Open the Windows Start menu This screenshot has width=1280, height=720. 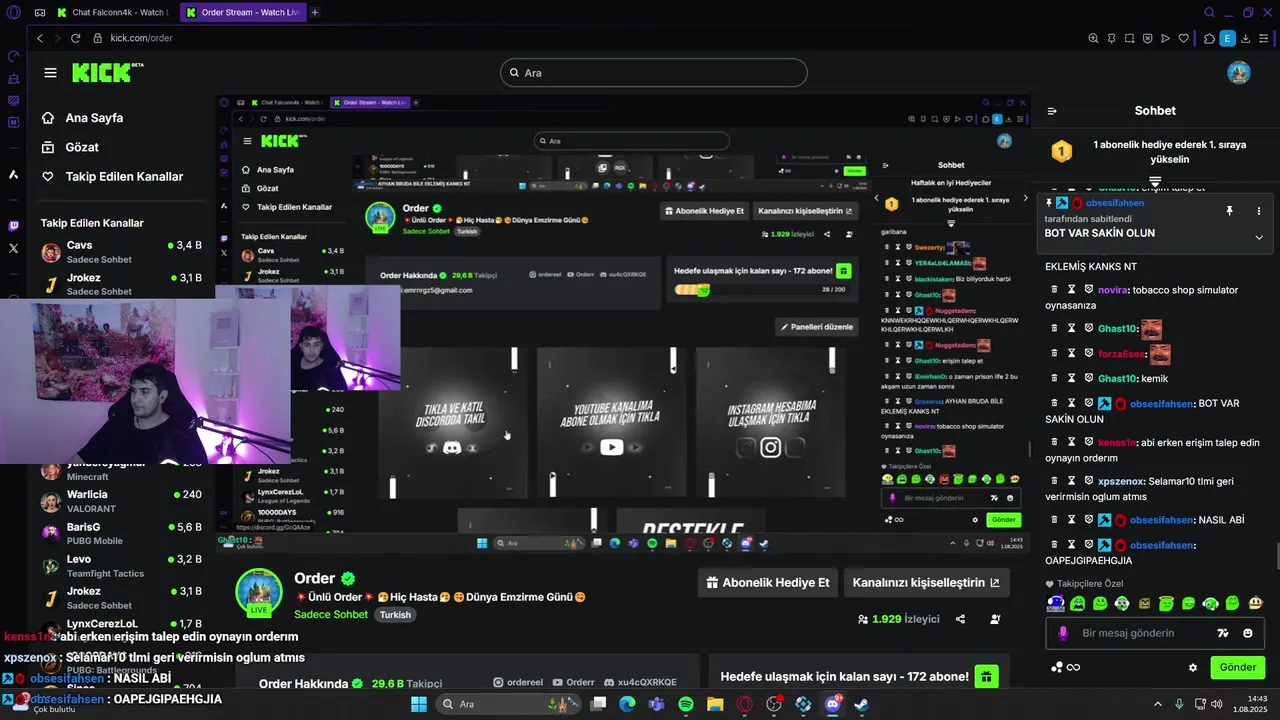[419, 704]
